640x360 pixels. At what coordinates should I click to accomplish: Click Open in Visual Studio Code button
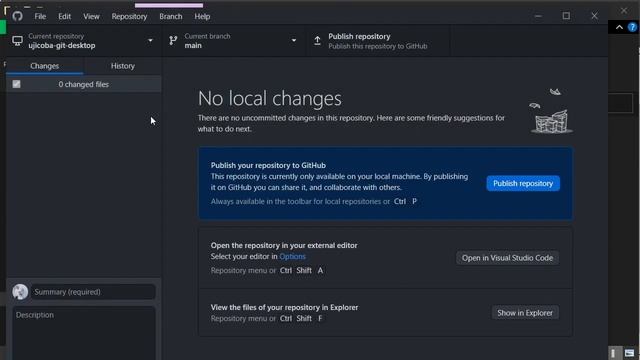507,258
